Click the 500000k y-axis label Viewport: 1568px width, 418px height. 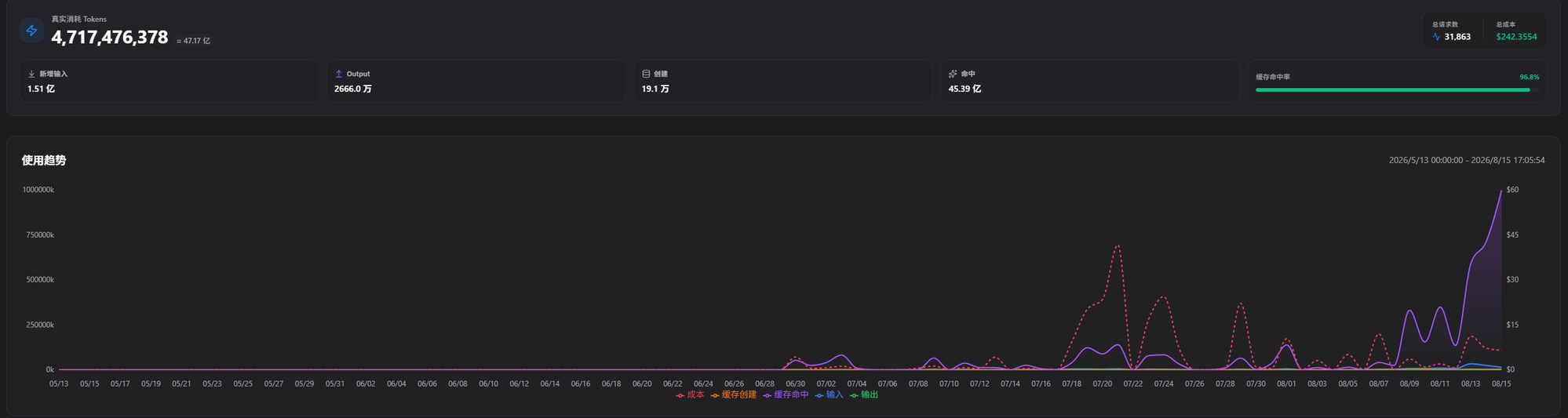[x=40, y=280]
